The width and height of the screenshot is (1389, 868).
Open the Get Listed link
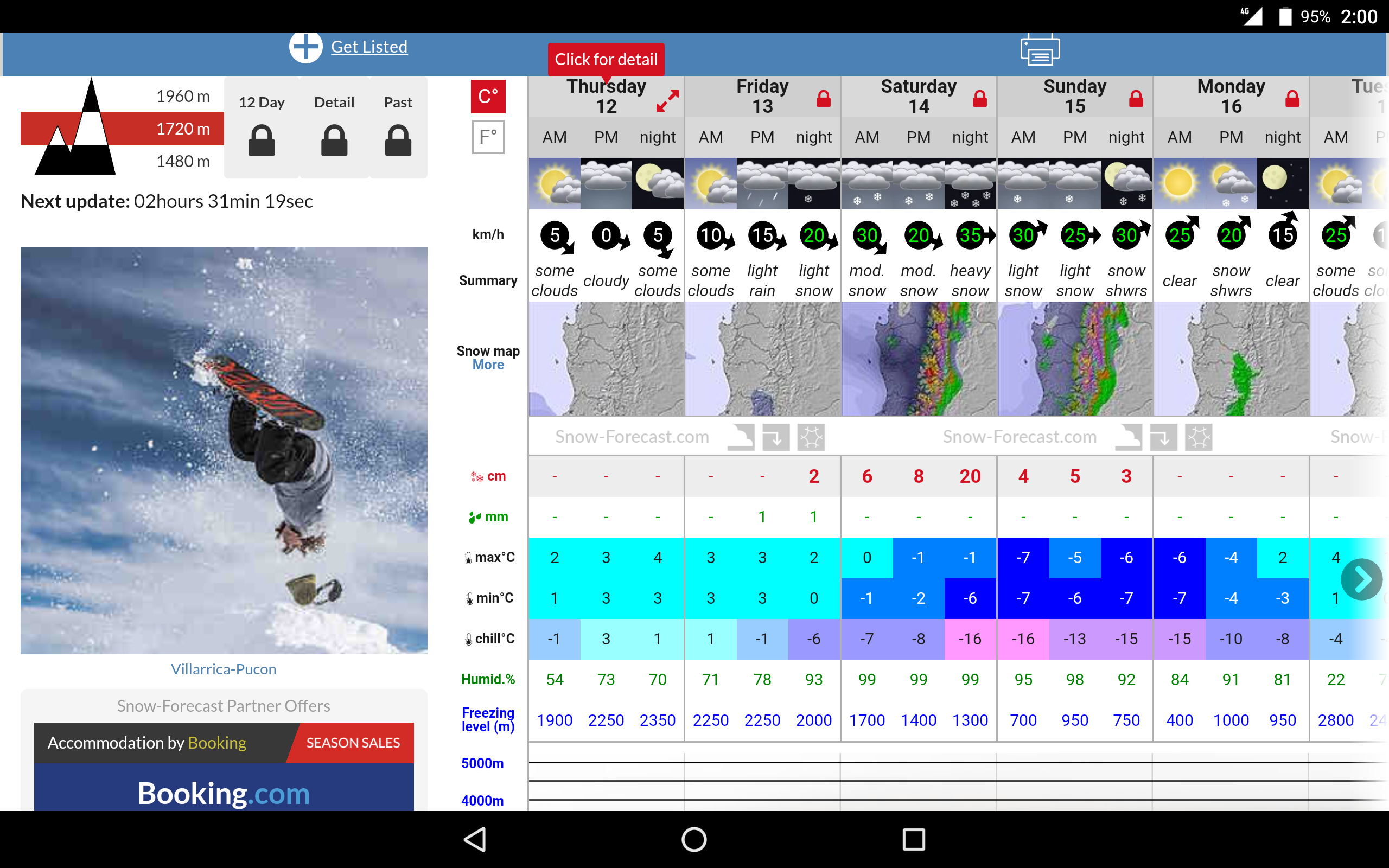(369, 47)
